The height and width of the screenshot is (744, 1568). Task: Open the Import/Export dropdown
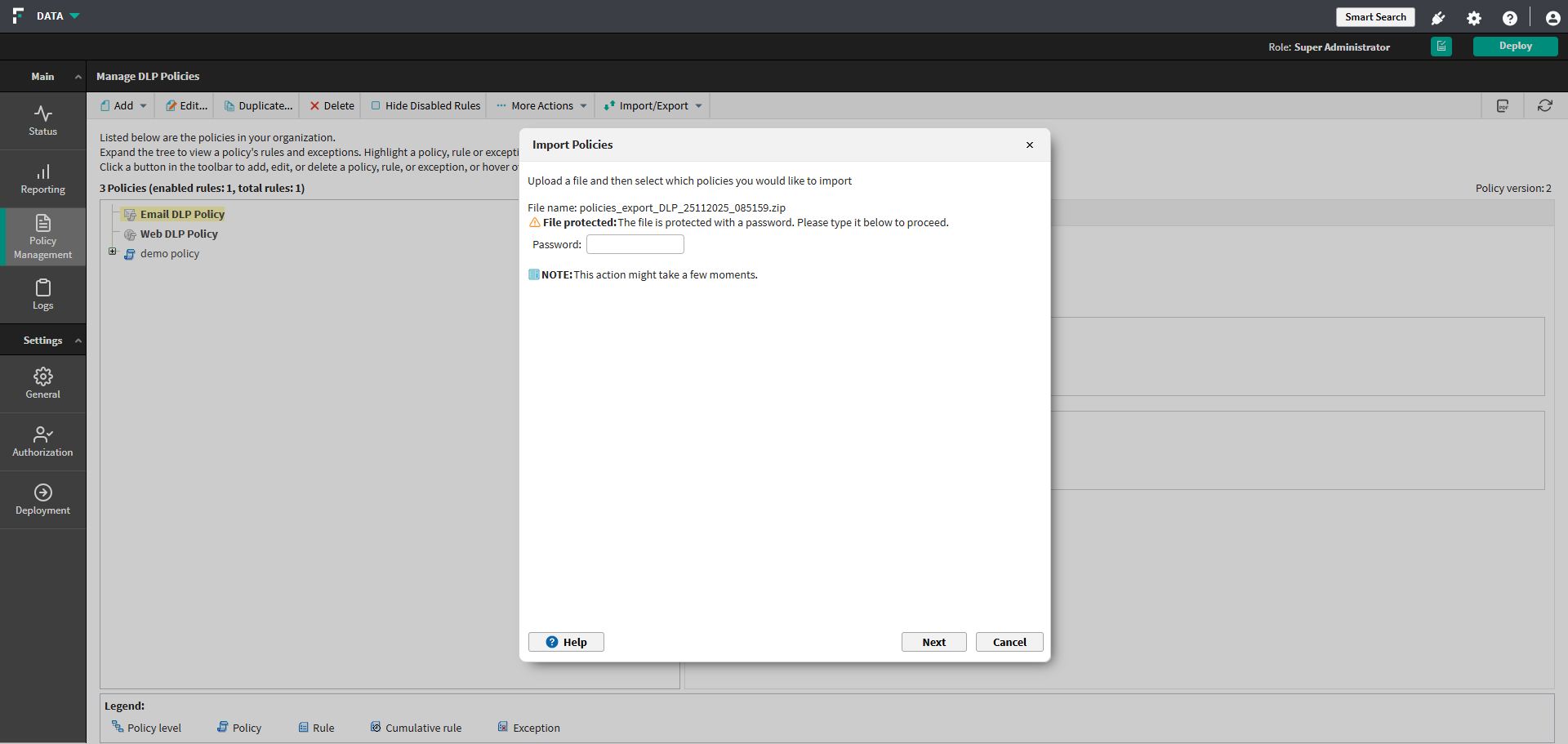click(653, 105)
